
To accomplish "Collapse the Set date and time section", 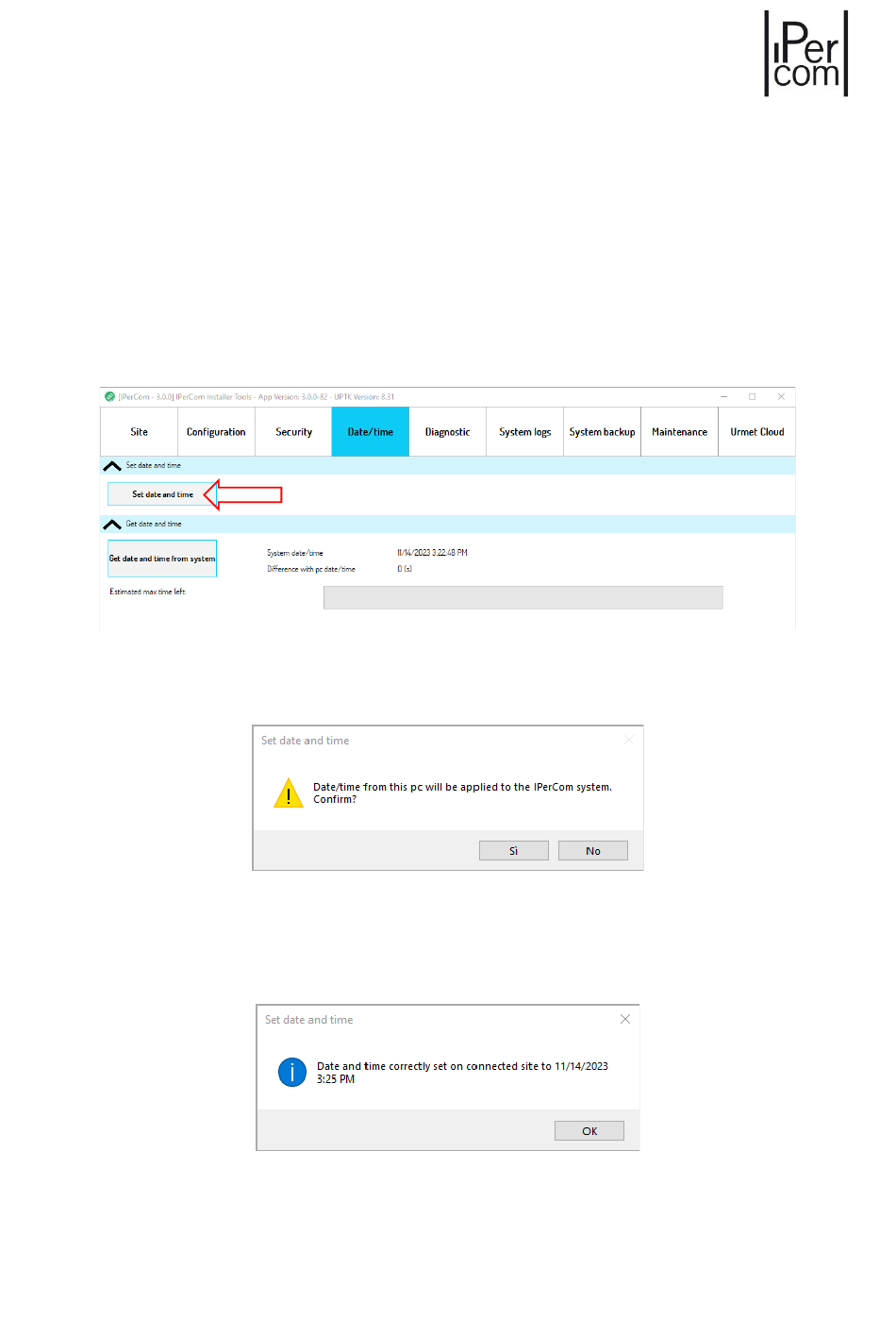I will click(x=112, y=466).
